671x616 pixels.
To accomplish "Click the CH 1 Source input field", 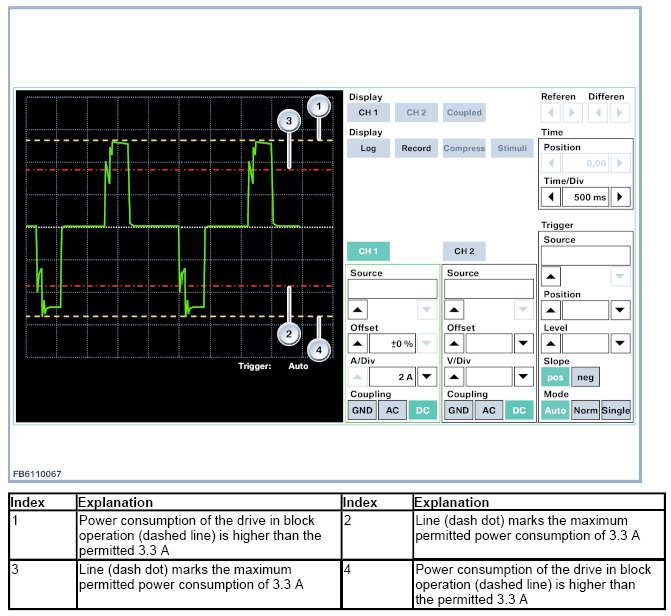I will (x=392, y=288).
